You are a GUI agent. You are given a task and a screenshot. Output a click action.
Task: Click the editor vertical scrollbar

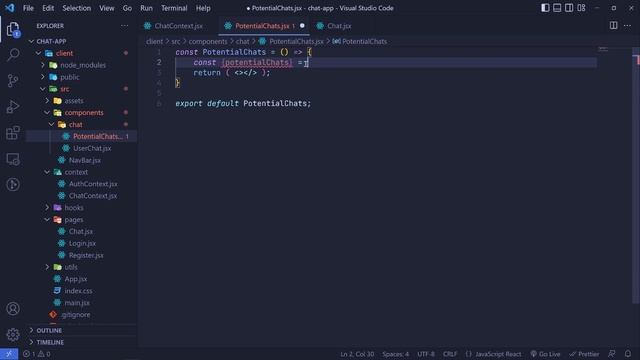tap(636, 176)
